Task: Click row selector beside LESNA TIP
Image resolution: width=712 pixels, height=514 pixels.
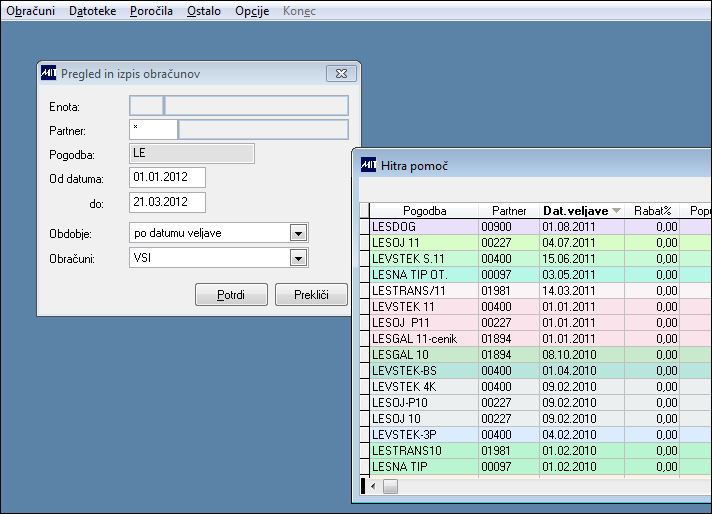Action: point(365,467)
